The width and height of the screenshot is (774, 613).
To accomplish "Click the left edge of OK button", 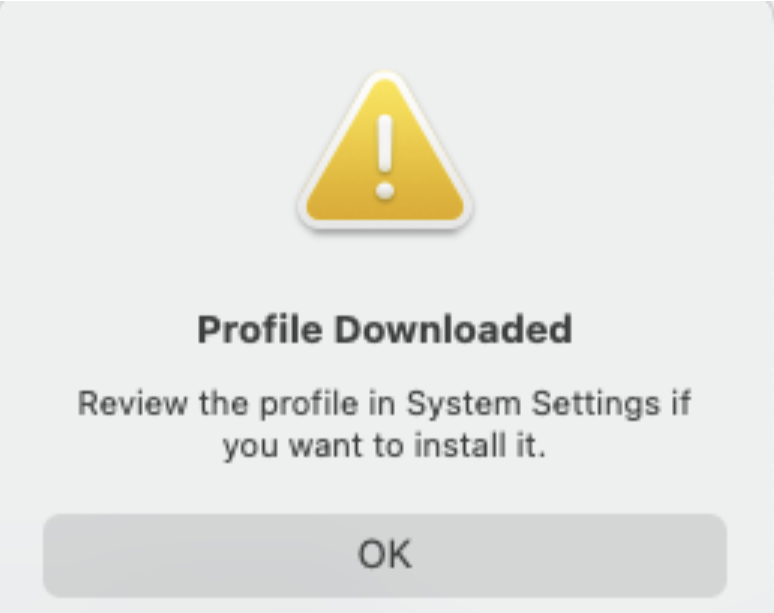I will click(x=54, y=555).
